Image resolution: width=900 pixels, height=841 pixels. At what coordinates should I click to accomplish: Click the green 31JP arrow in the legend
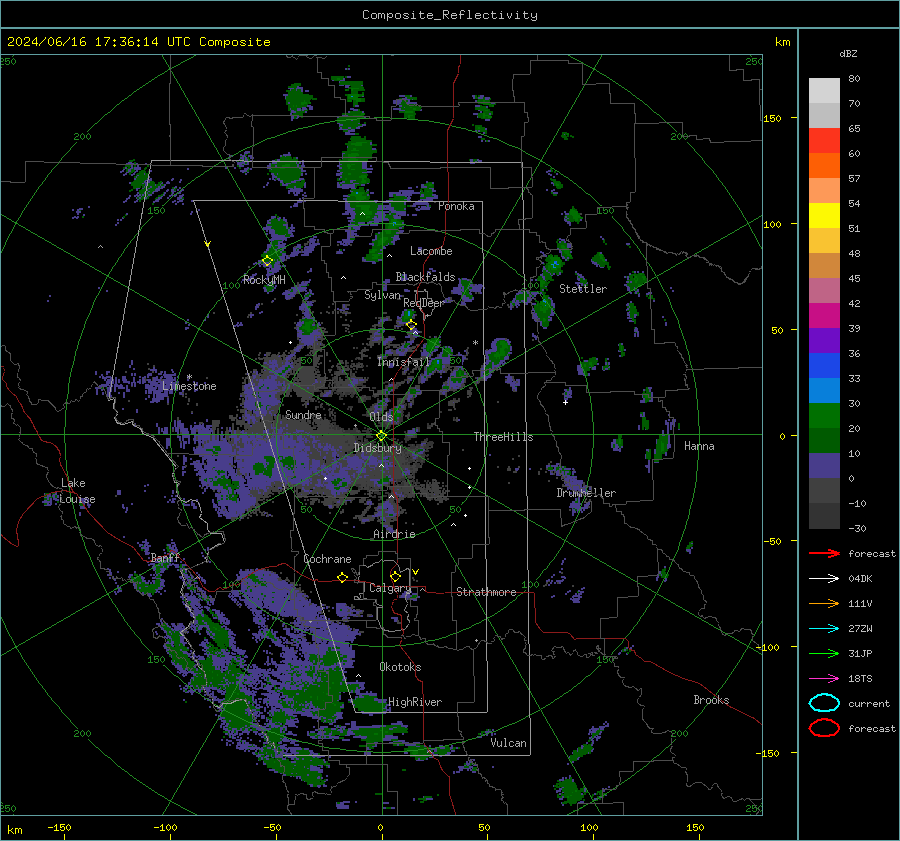point(824,653)
